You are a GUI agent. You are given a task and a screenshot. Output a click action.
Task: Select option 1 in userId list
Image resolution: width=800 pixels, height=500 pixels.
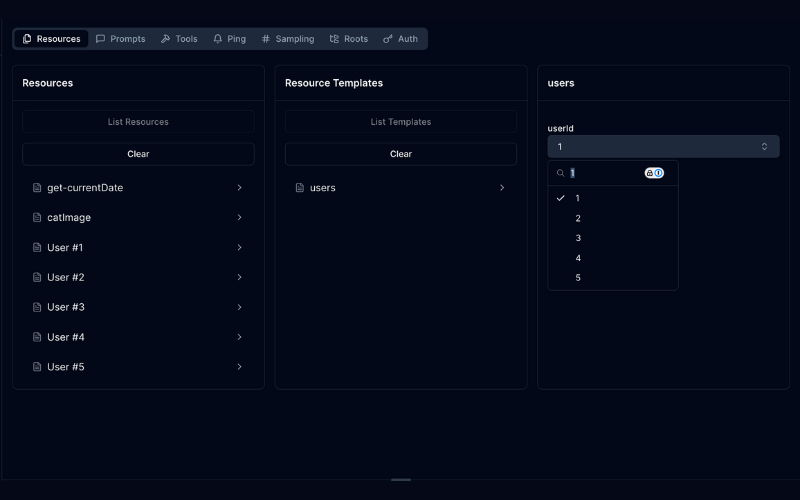coord(613,198)
